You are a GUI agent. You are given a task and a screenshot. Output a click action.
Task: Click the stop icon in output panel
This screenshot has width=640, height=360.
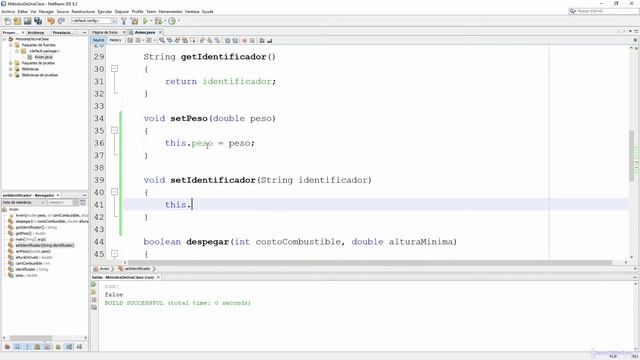[x=94, y=300]
